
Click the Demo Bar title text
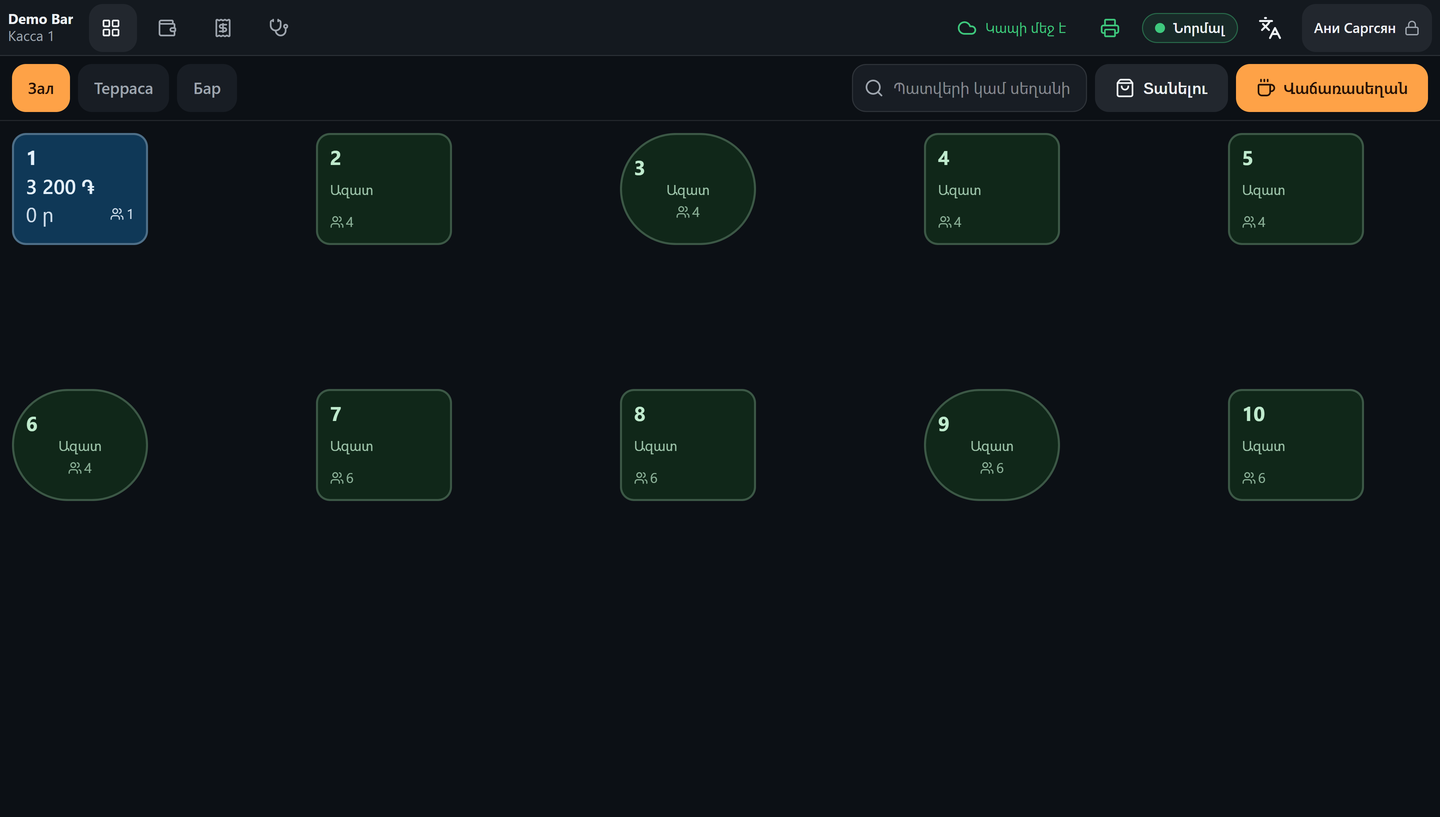click(x=41, y=19)
